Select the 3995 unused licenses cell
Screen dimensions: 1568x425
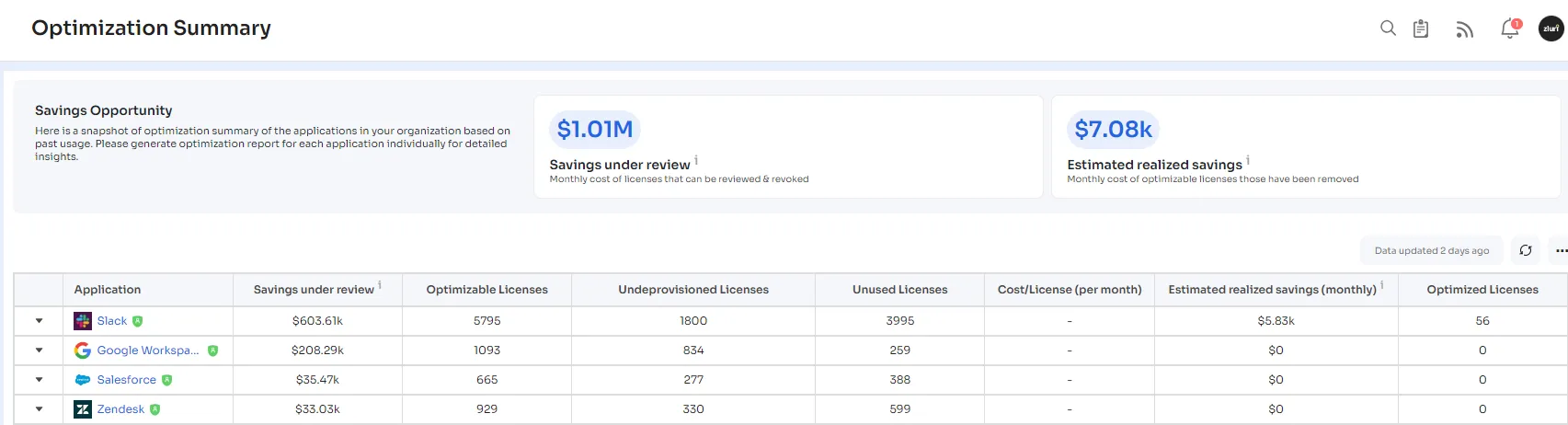click(900, 321)
